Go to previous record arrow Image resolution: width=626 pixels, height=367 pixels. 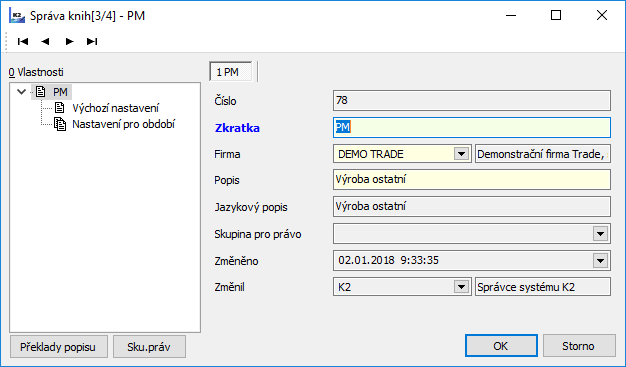(x=46, y=41)
